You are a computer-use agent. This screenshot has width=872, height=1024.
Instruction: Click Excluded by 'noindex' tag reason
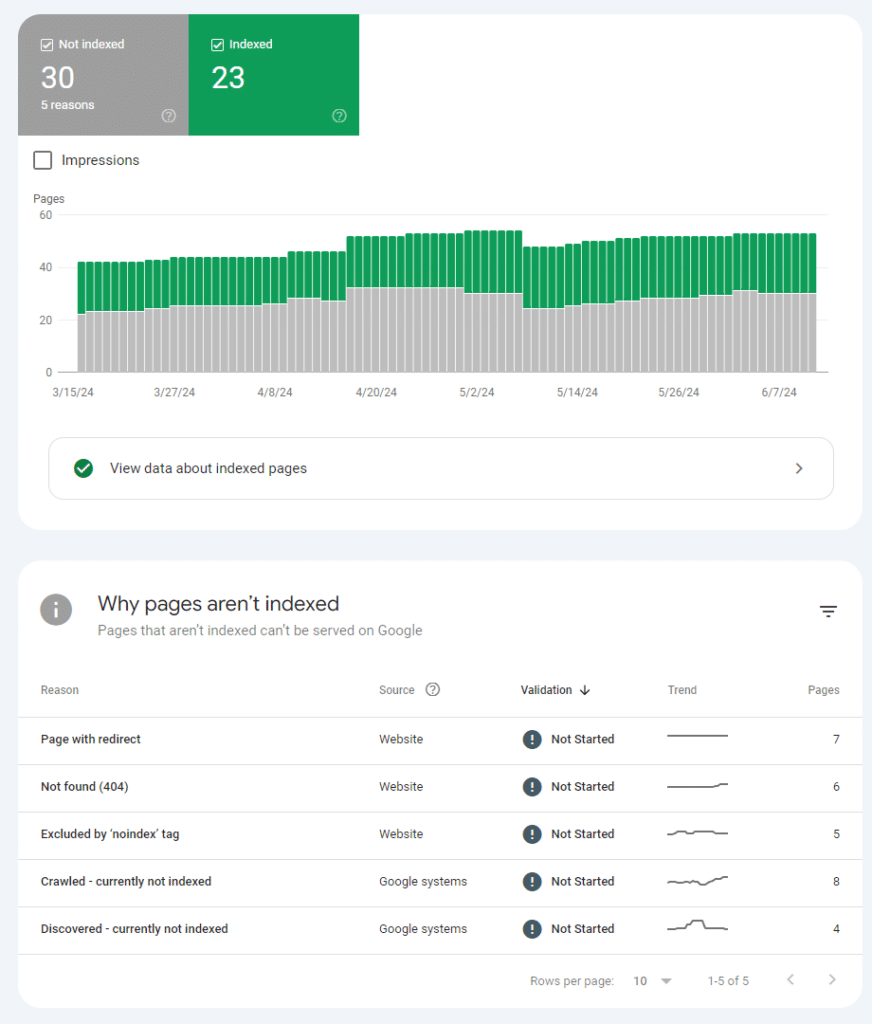tap(110, 834)
